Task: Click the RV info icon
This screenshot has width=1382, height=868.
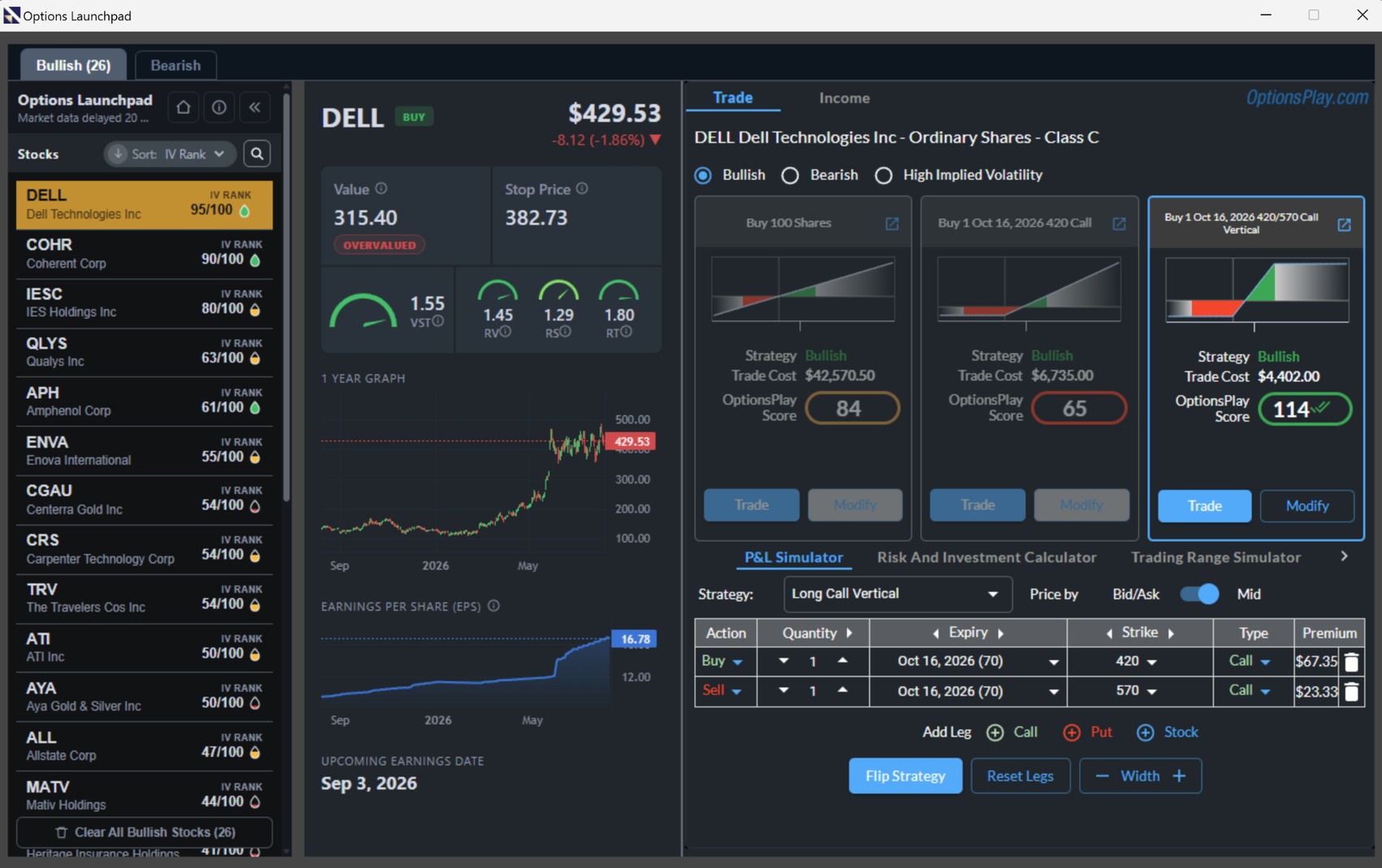Action: pos(506,332)
